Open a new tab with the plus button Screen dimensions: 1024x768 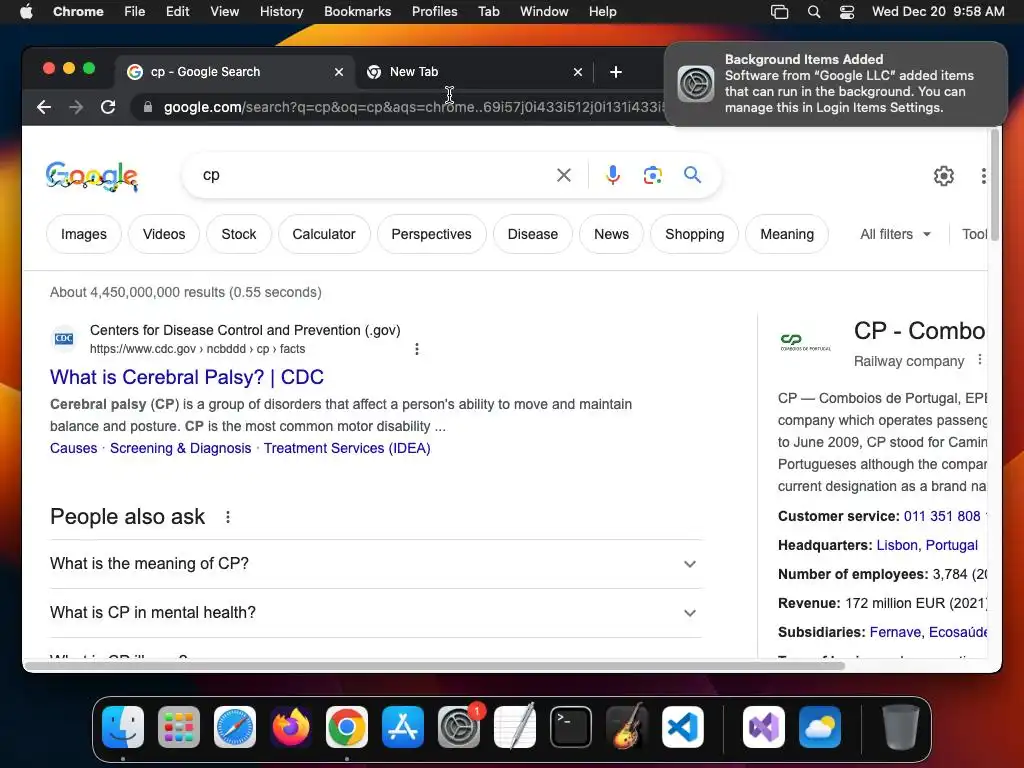pyautogui.click(x=616, y=72)
